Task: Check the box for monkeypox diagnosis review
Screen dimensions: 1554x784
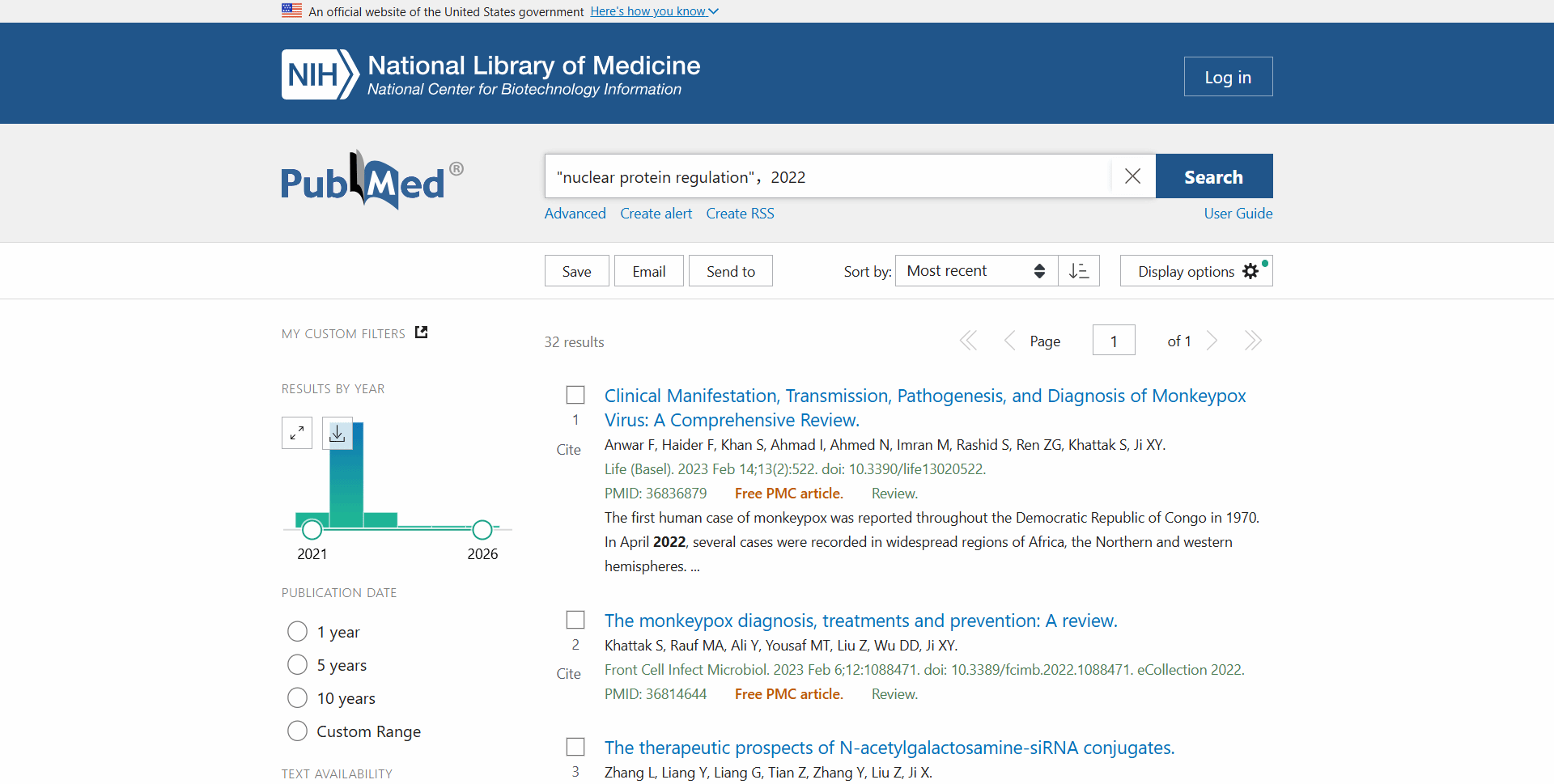Action: tap(575, 620)
